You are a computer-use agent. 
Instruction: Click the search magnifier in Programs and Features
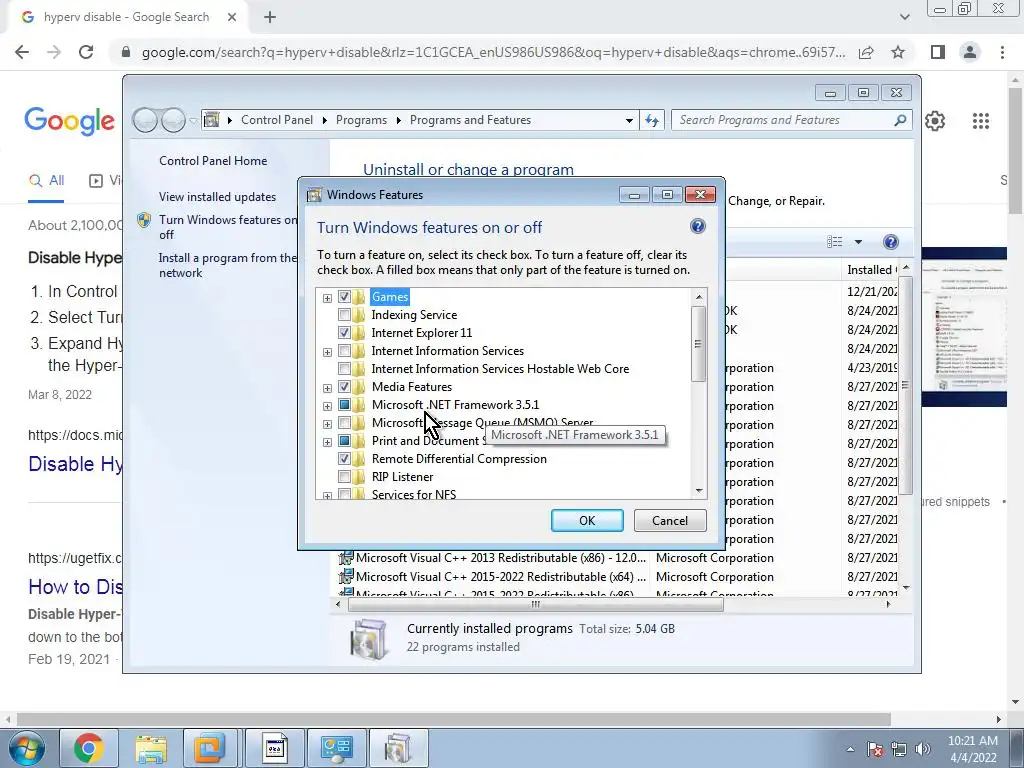(900, 120)
